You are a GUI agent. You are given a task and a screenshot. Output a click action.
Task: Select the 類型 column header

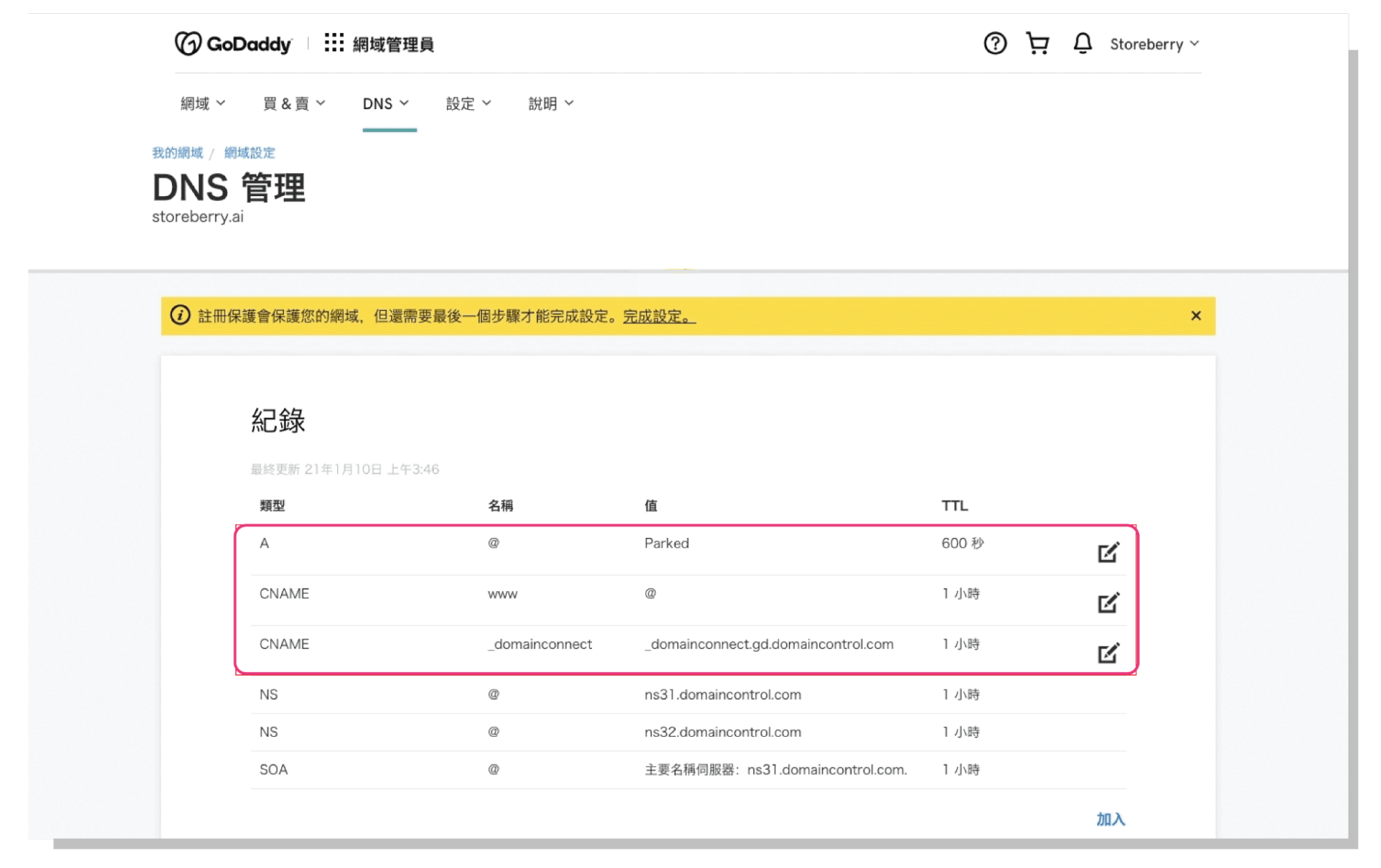[x=272, y=505]
